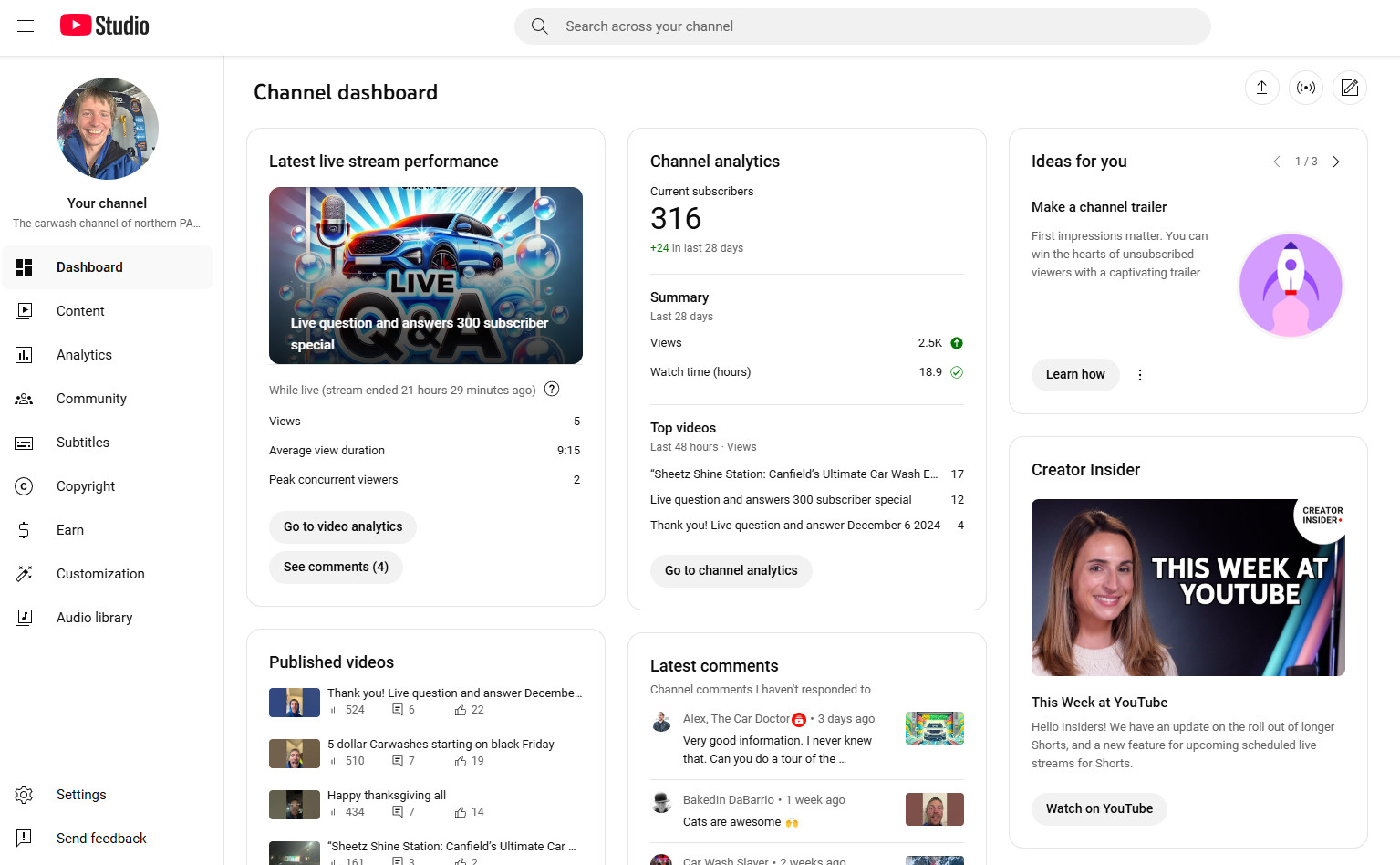
Task: Click the 316 current subscribers count
Action: [x=676, y=219]
